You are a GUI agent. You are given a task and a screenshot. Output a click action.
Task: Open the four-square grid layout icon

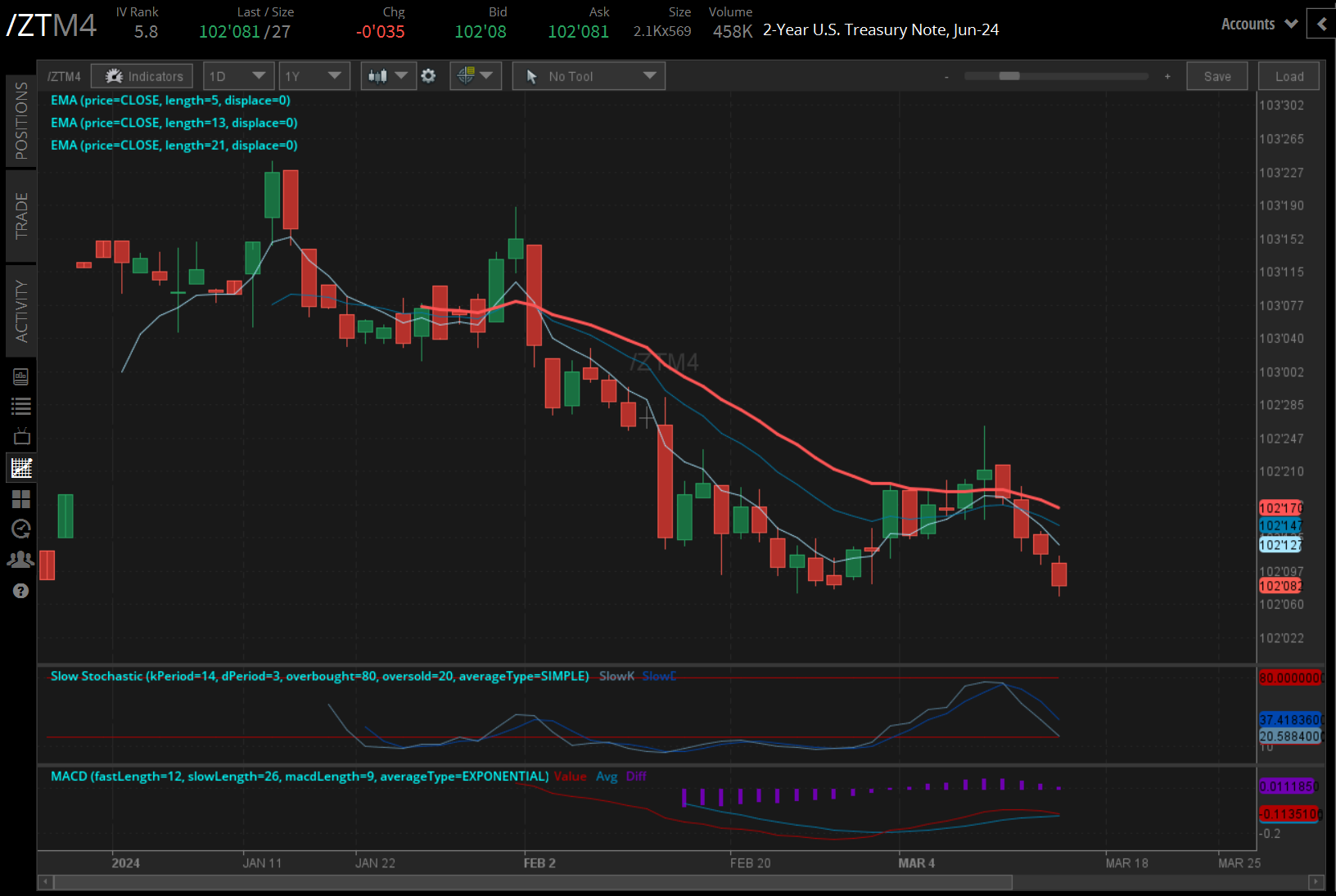[21, 498]
